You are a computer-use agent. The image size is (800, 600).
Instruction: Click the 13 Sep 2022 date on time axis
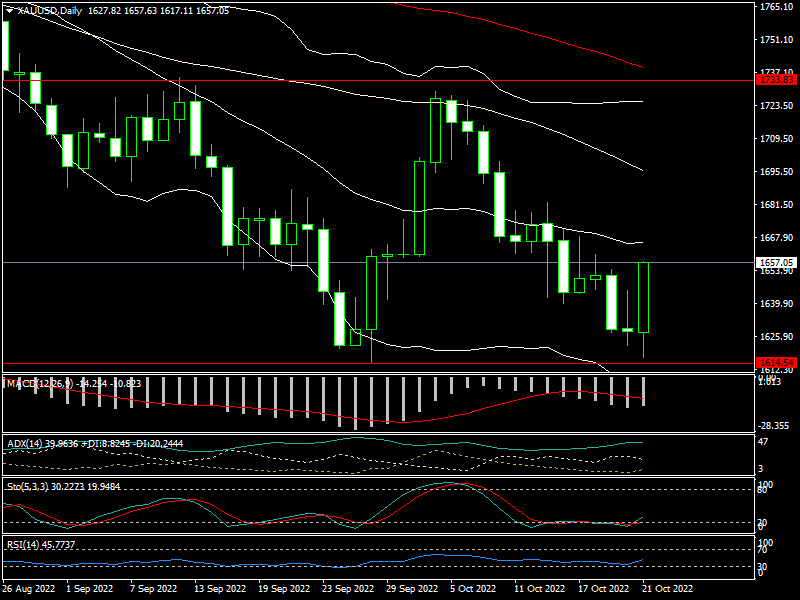[x=214, y=589]
